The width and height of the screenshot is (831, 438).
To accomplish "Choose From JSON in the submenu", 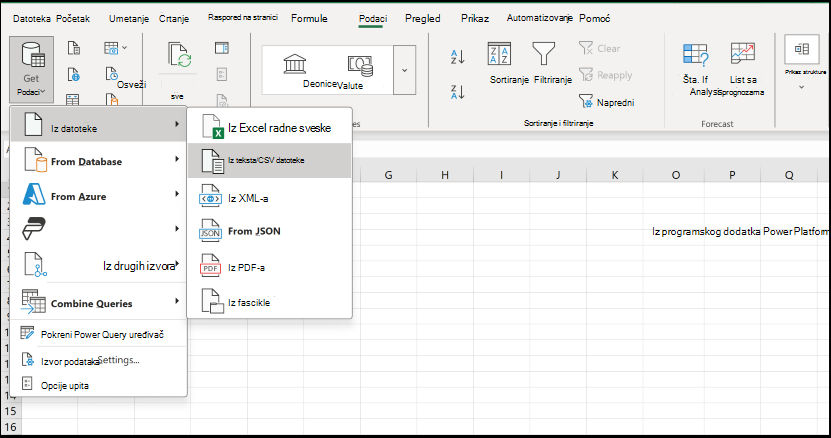I will (270, 231).
